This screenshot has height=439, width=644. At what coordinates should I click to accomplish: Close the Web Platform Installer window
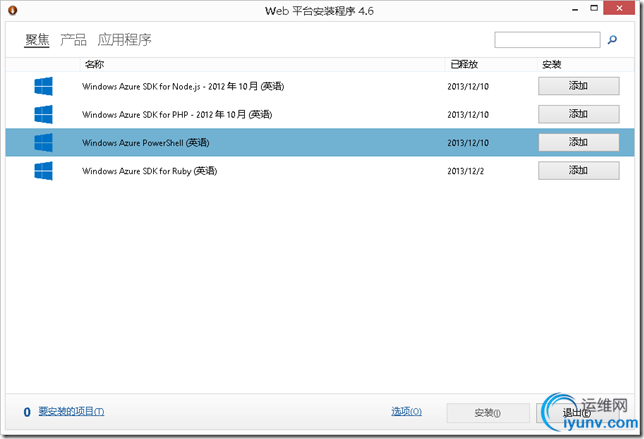[619, 8]
